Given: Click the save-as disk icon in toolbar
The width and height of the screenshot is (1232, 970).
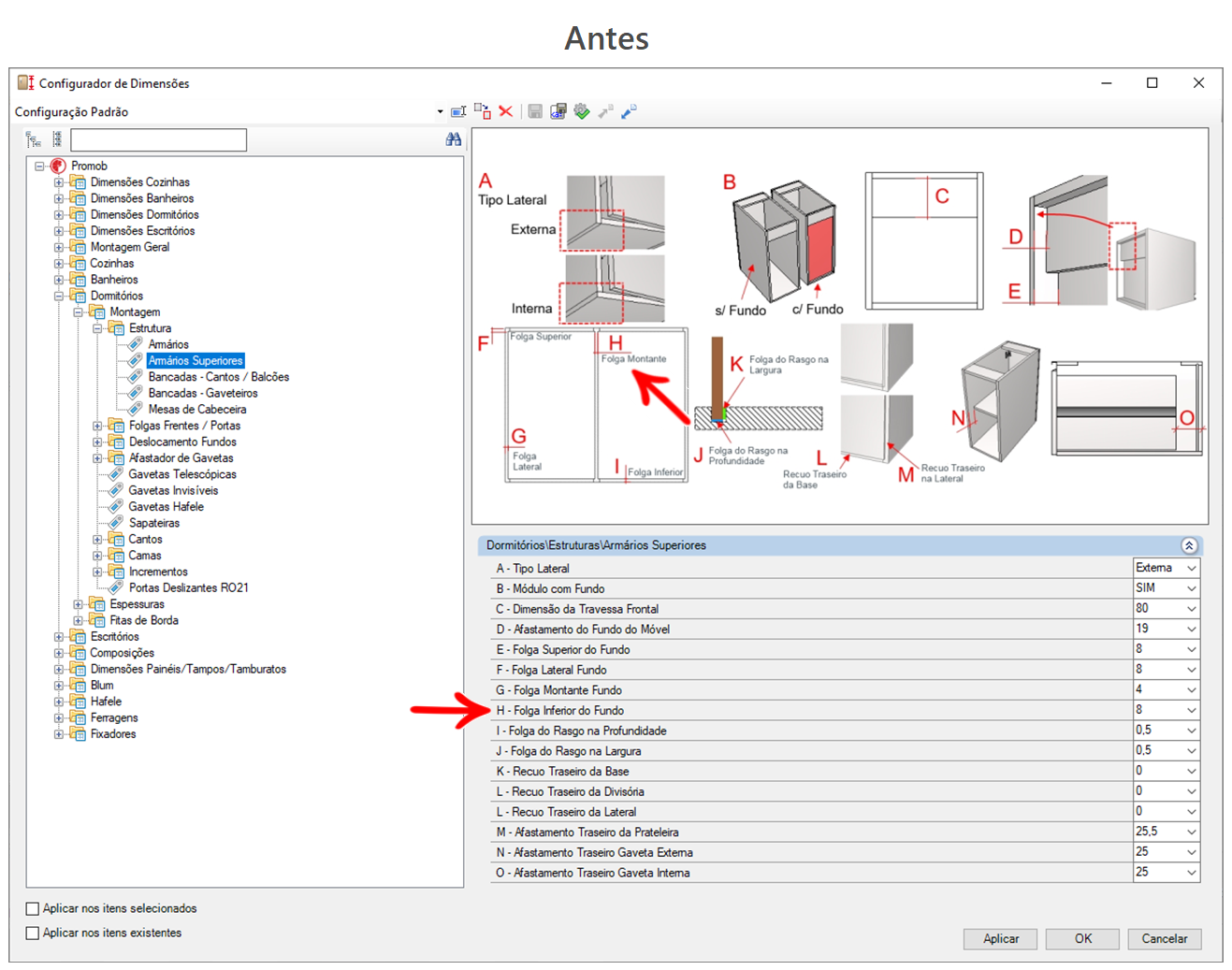Looking at the screenshot, I should (558, 111).
